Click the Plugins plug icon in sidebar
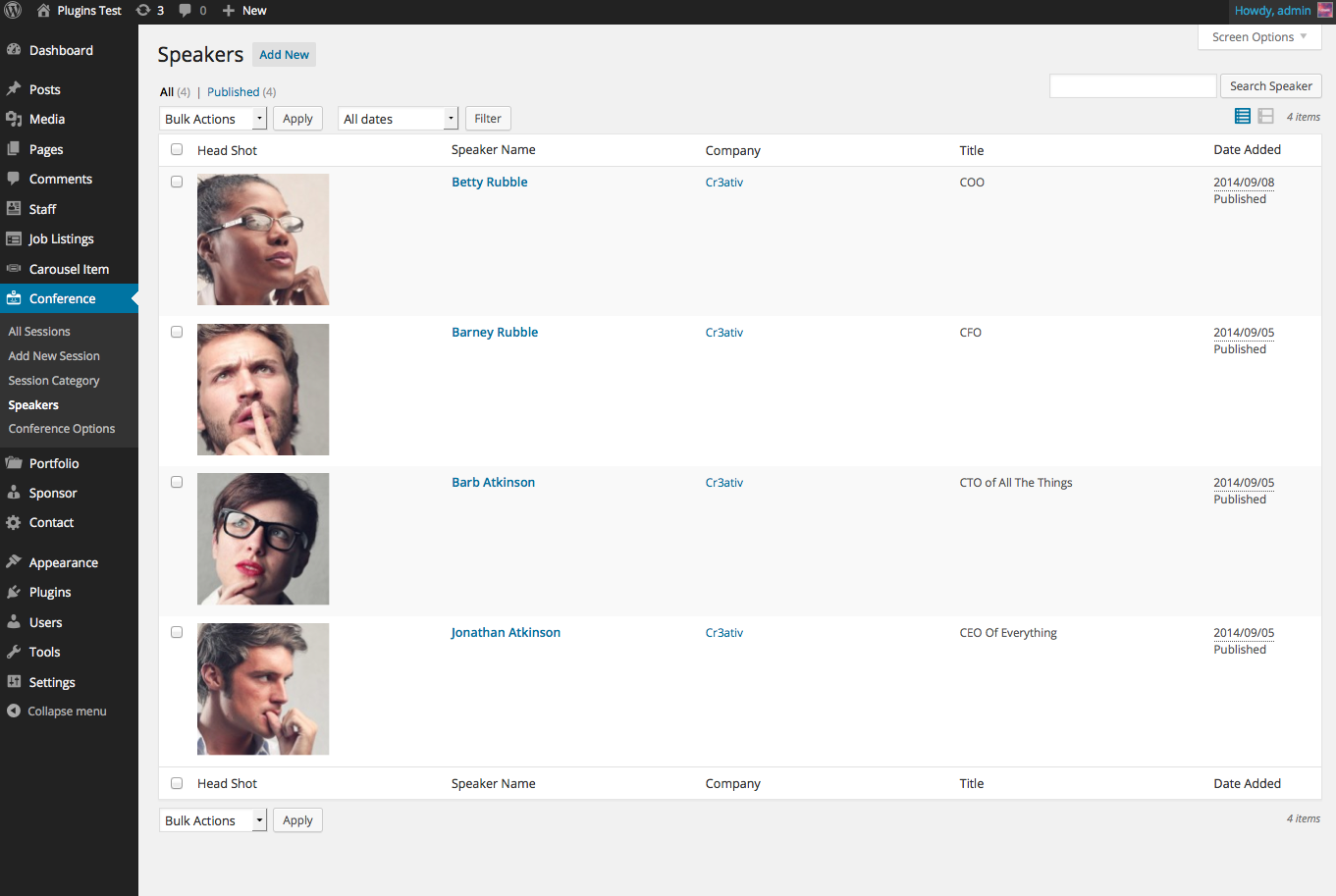 click(x=14, y=593)
